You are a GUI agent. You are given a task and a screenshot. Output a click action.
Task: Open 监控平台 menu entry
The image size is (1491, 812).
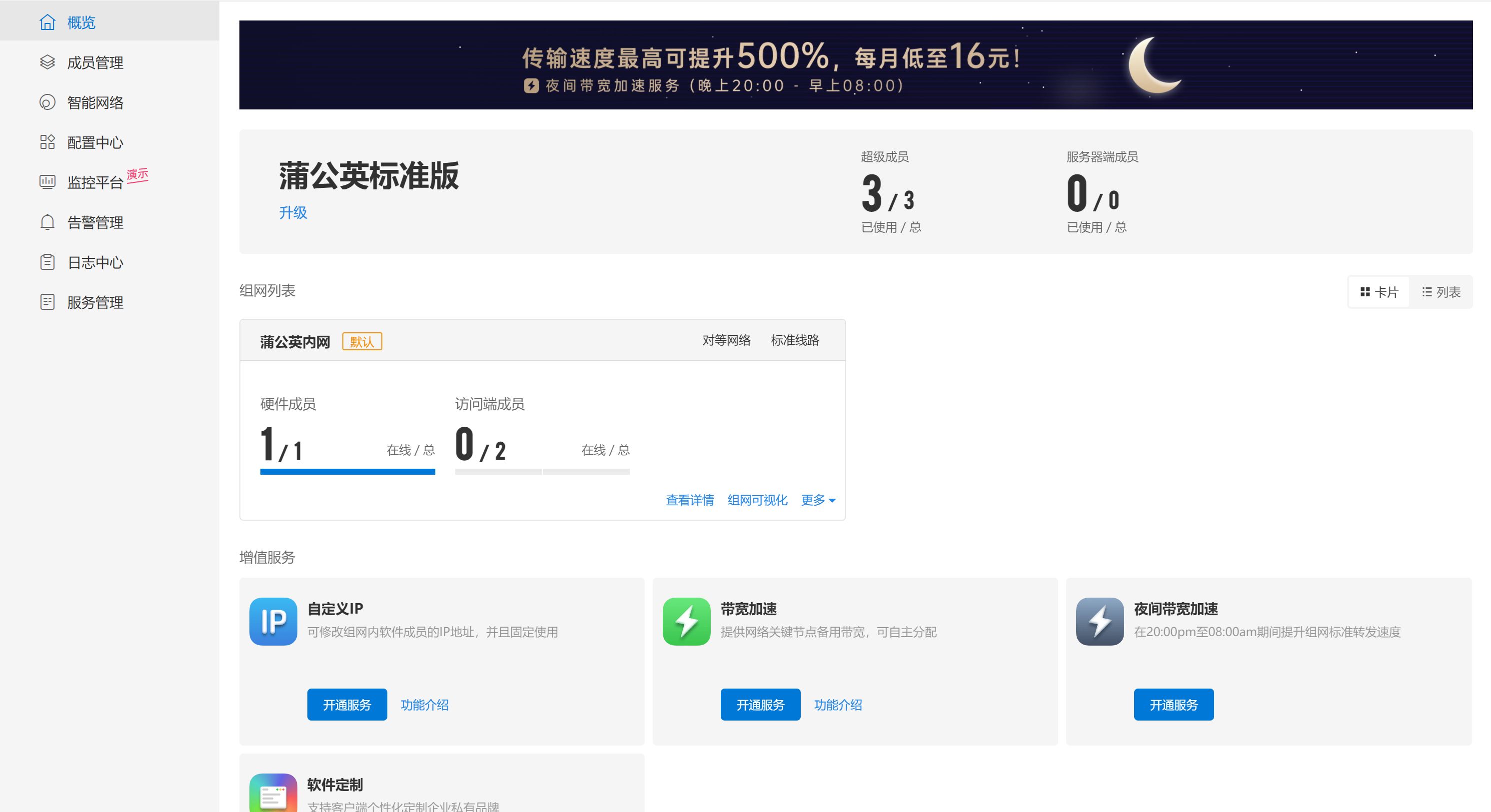click(x=109, y=182)
